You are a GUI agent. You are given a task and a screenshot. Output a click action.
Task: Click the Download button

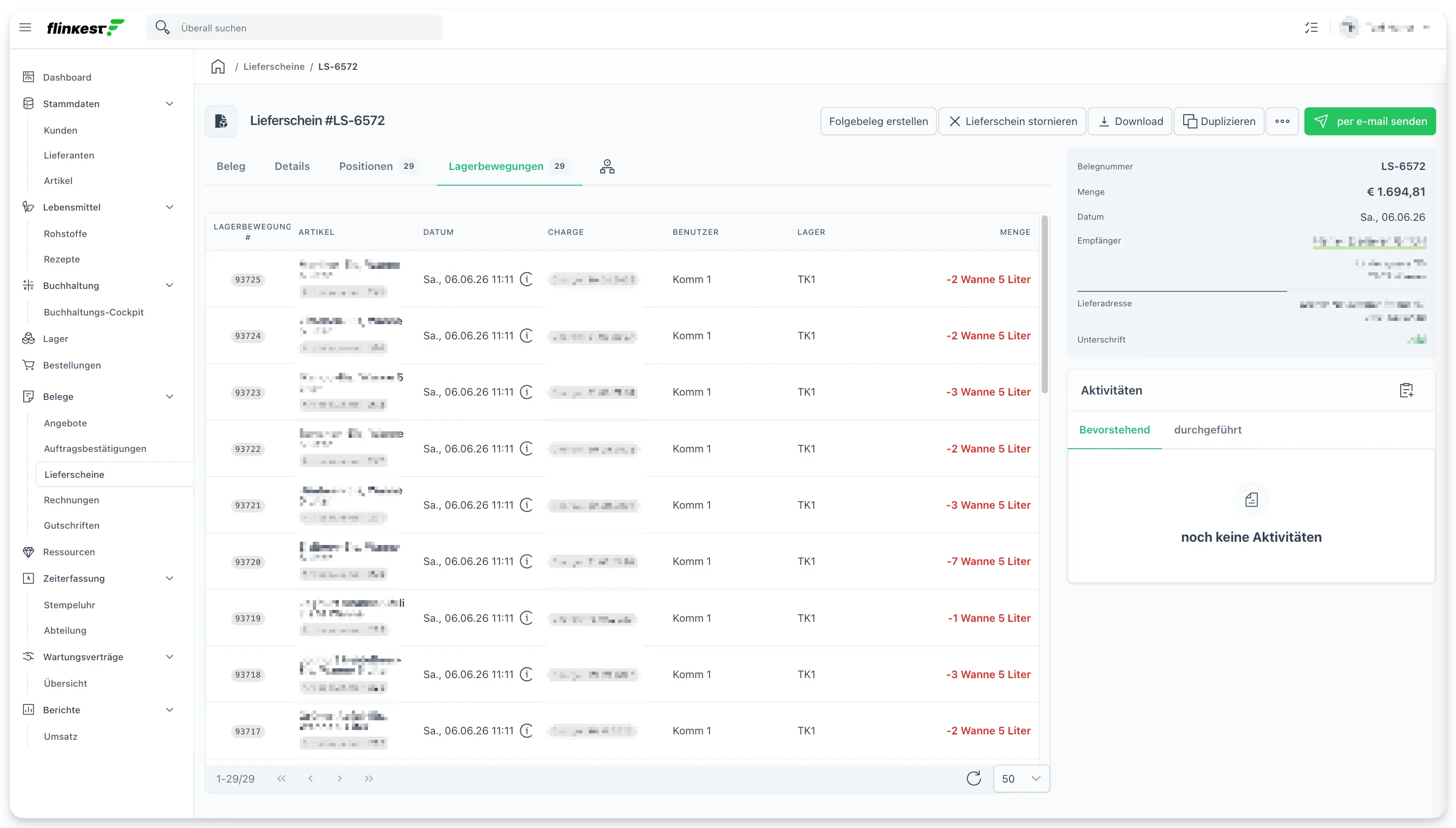click(1130, 121)
